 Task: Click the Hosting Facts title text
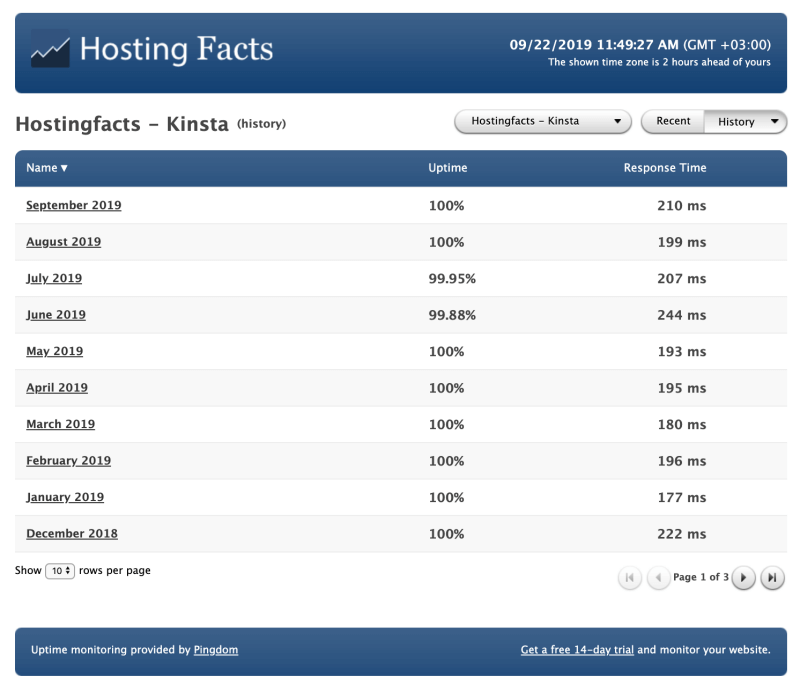pyautogui.click(x=177, y=50)
